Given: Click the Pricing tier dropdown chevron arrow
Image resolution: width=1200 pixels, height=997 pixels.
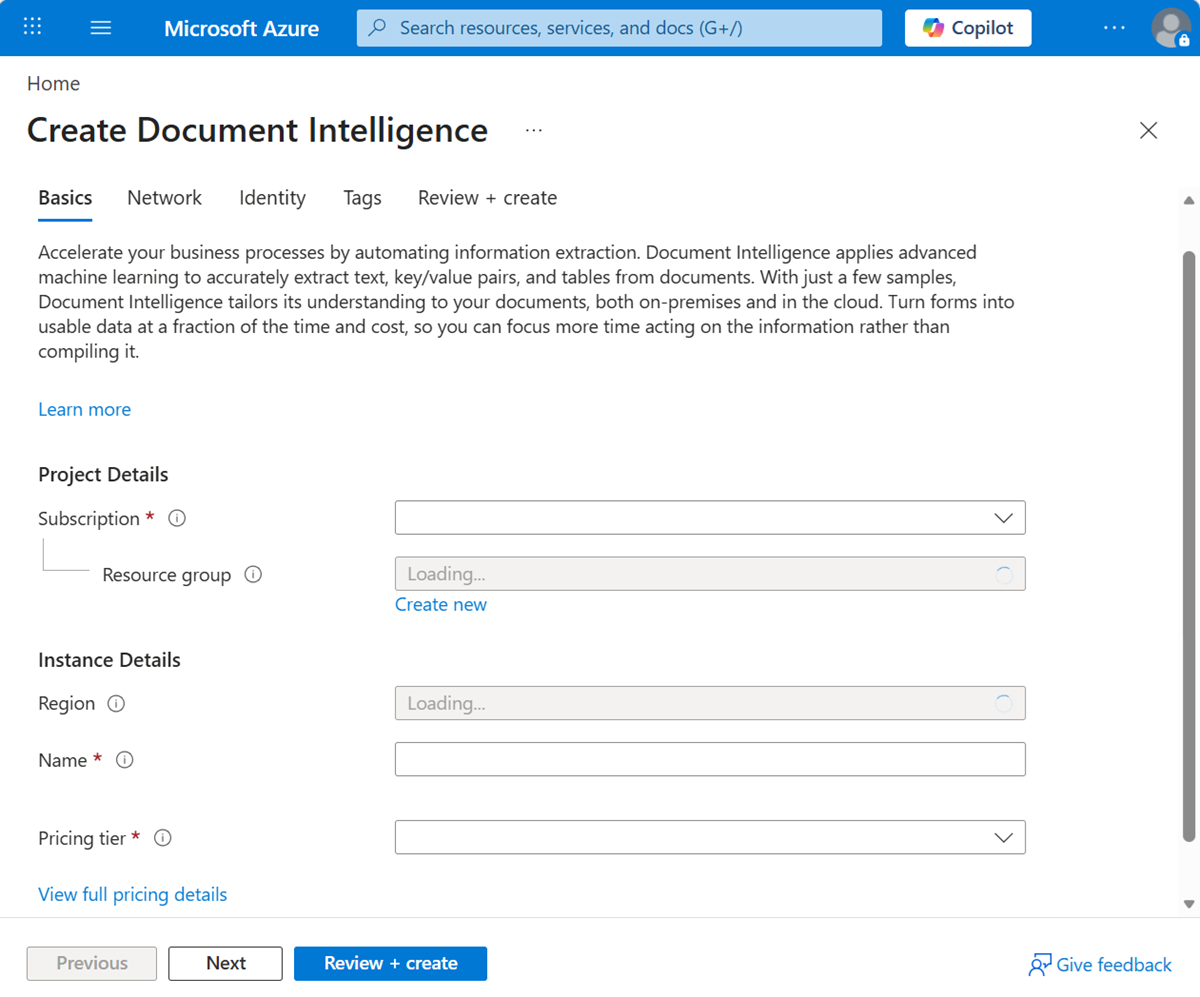Looking at the screenshot, I should [1004, 838].
